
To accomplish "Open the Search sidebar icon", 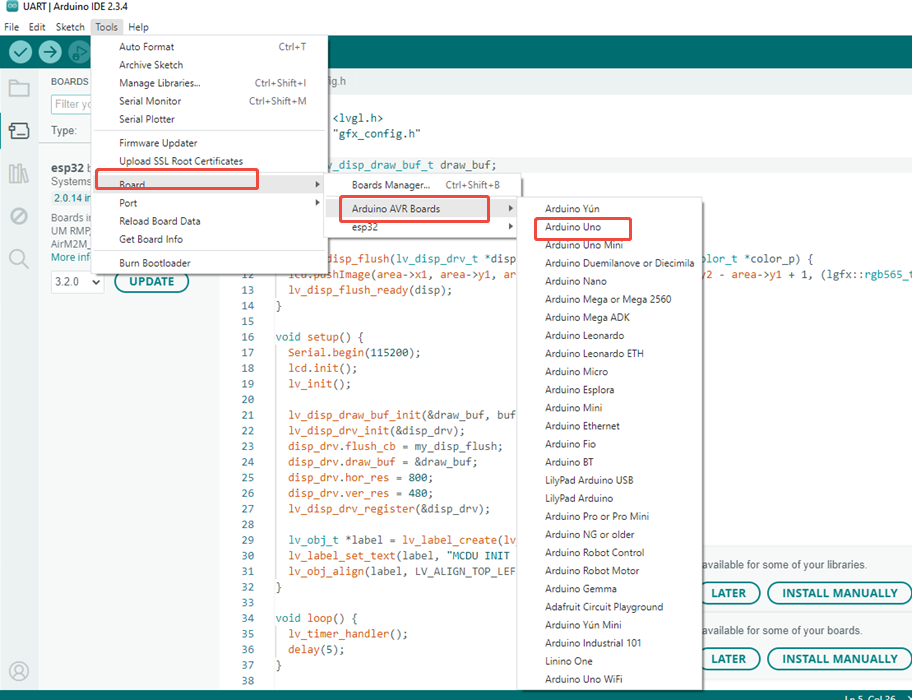I will coord(19,259).
